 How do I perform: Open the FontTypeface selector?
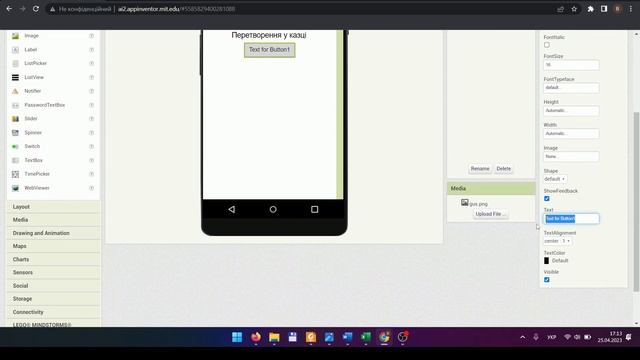click(x=571, y=88)
